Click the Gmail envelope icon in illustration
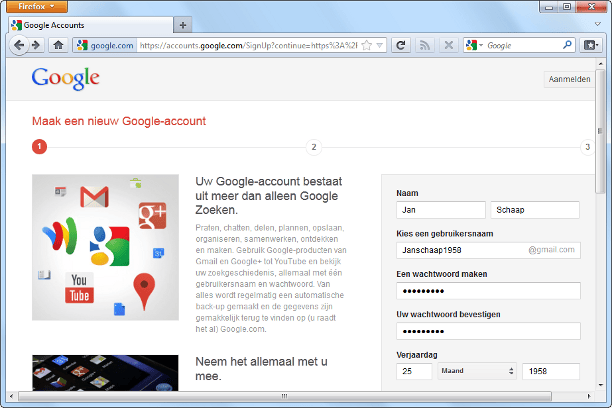This screenshot has width=612, height=408. [94, 196]
